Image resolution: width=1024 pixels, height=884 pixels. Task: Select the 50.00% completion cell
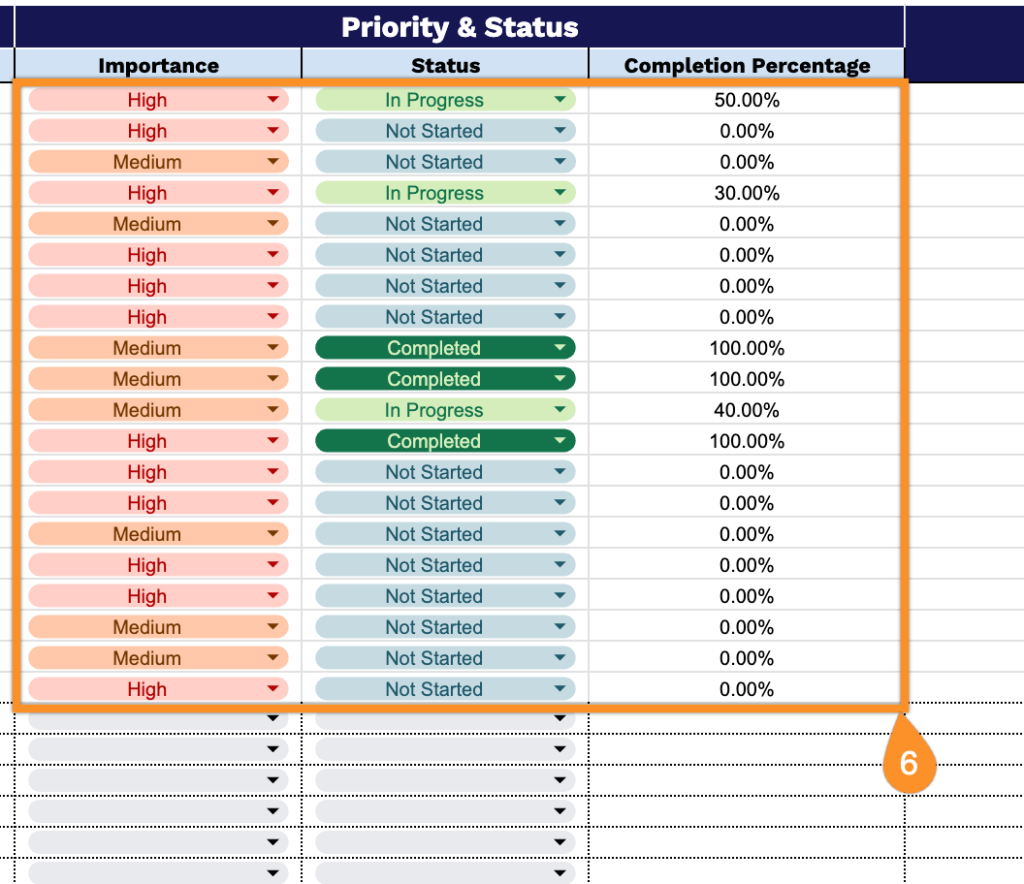click(746, 100)
